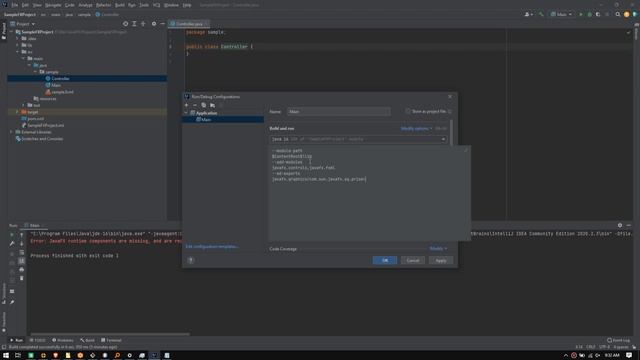Copy the selected run configuration

coord(204,105)
